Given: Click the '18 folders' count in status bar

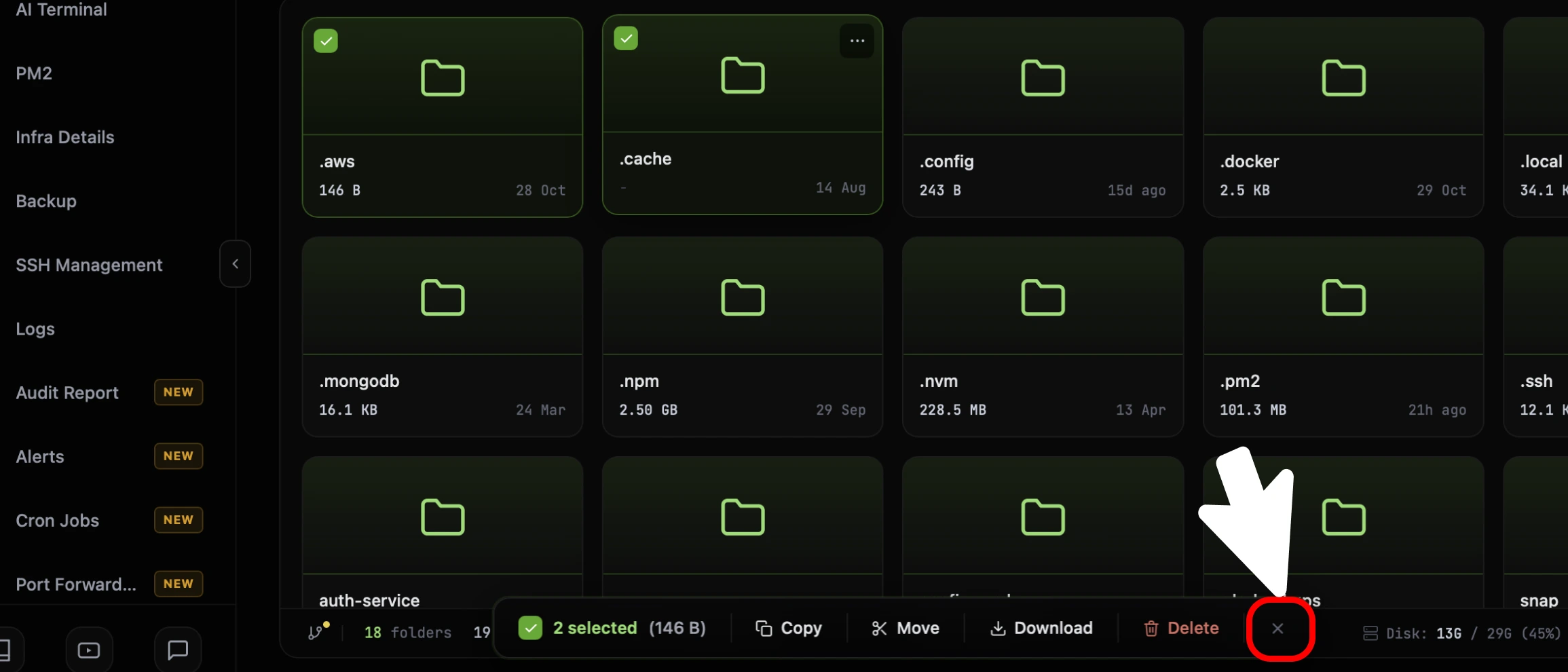Looking at the screenshot, I should [407, 633].
